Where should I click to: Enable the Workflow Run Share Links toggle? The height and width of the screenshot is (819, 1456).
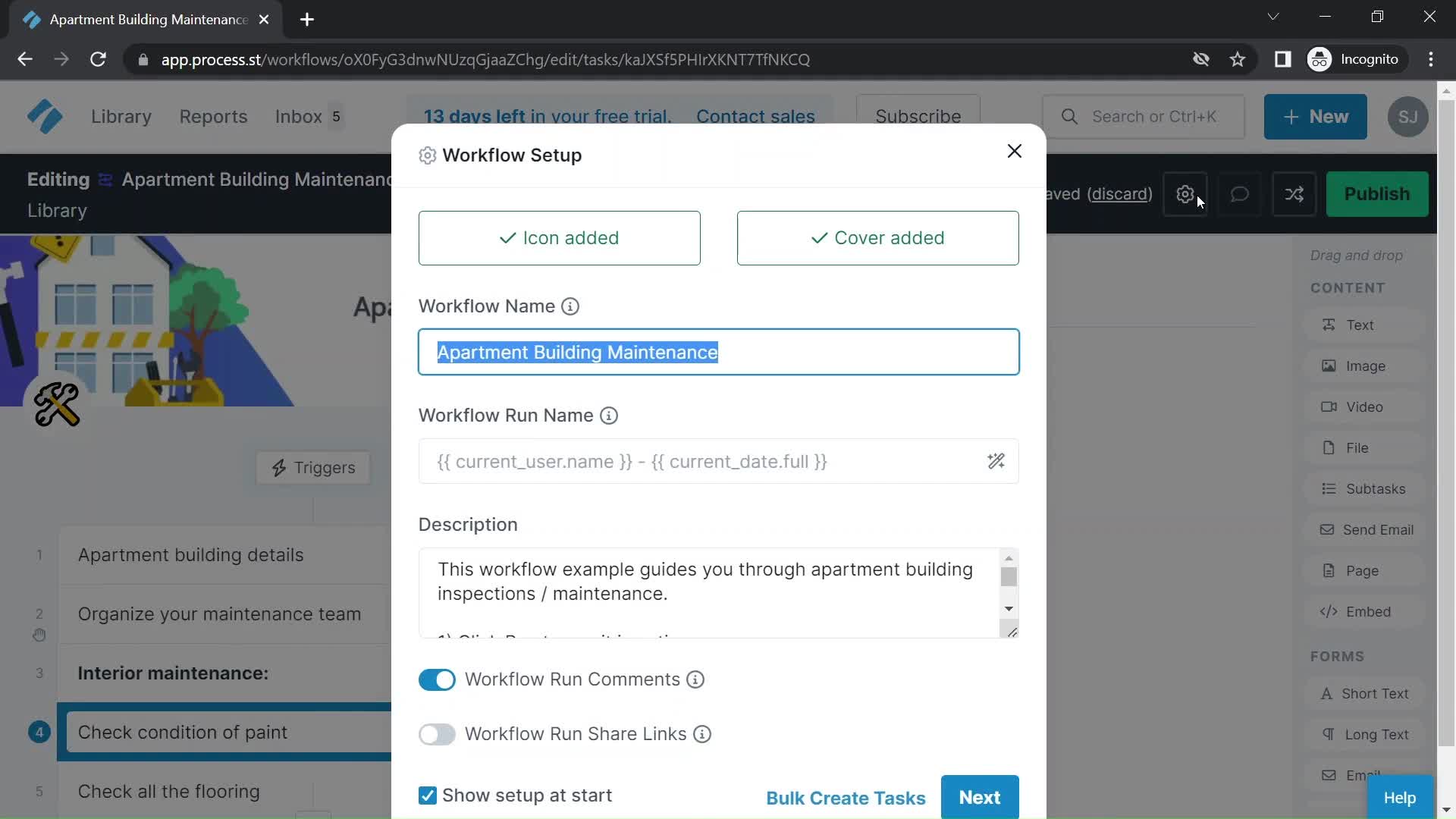437,734
